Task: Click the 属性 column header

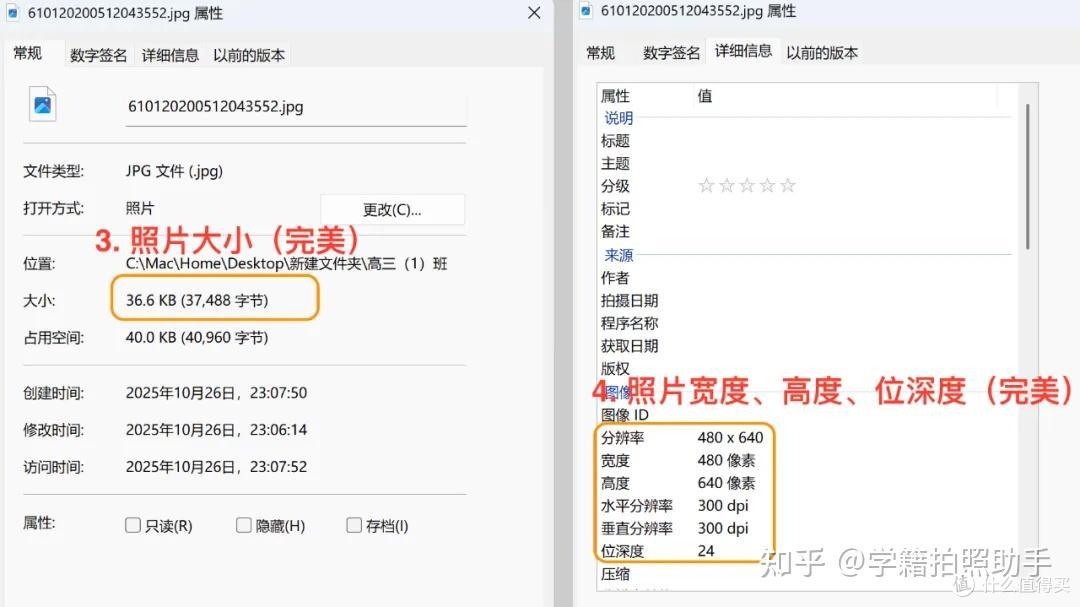Action: [x=645, y=96]
